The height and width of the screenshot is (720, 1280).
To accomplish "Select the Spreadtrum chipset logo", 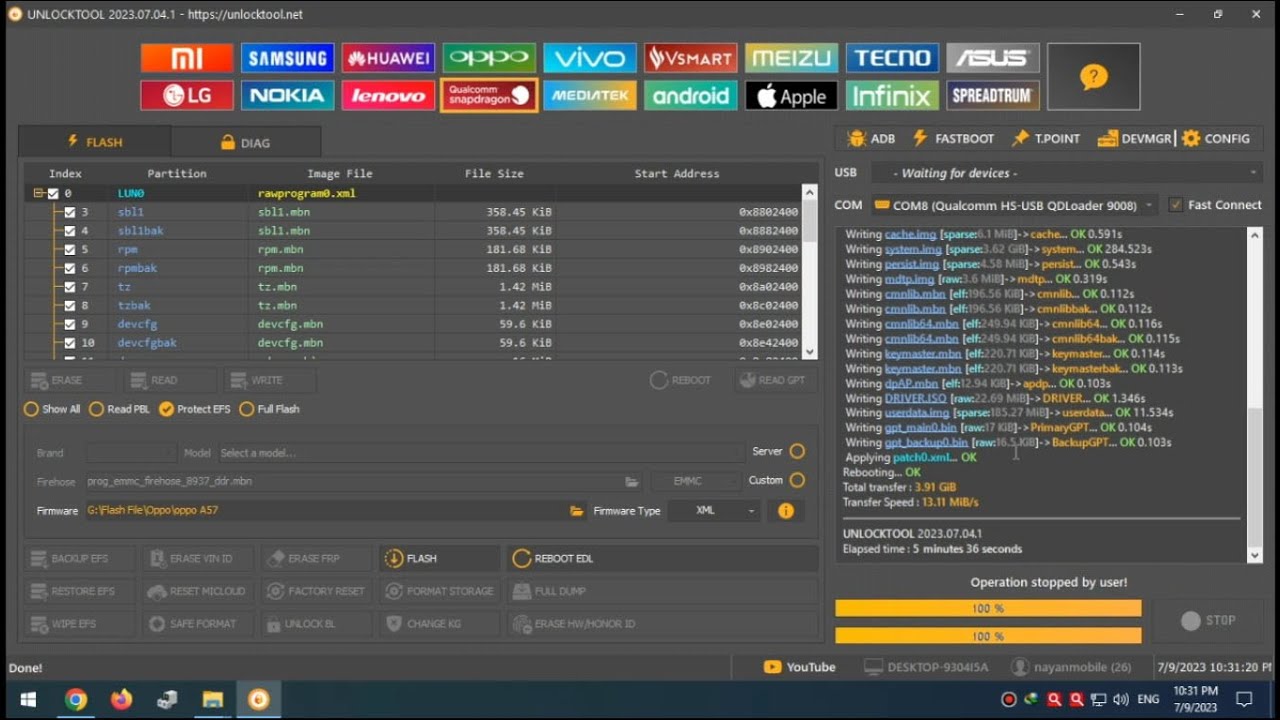I will (993, 96).
